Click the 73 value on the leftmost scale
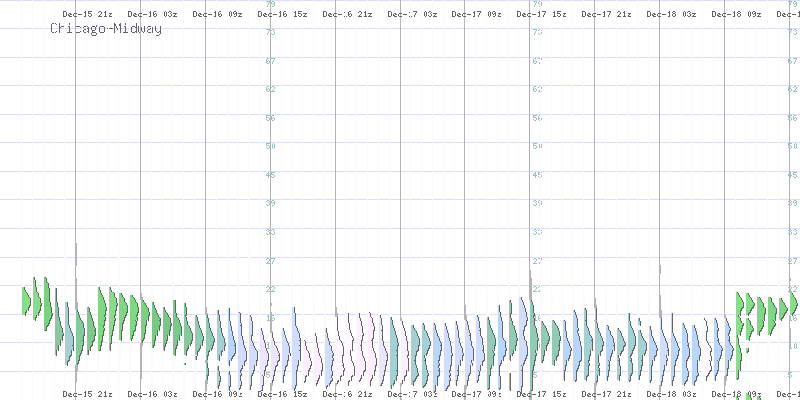The width and height of the screenshot is (800, 400). (x=270, y=32)
